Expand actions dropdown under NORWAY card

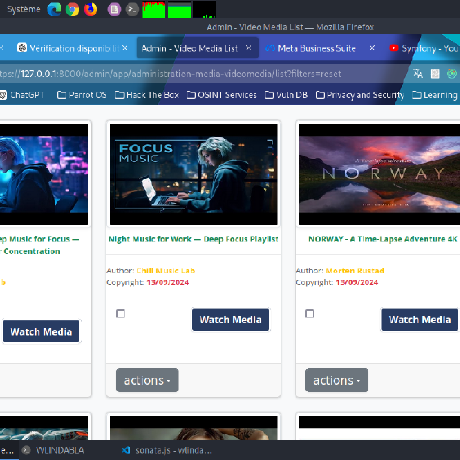point(336,380)
